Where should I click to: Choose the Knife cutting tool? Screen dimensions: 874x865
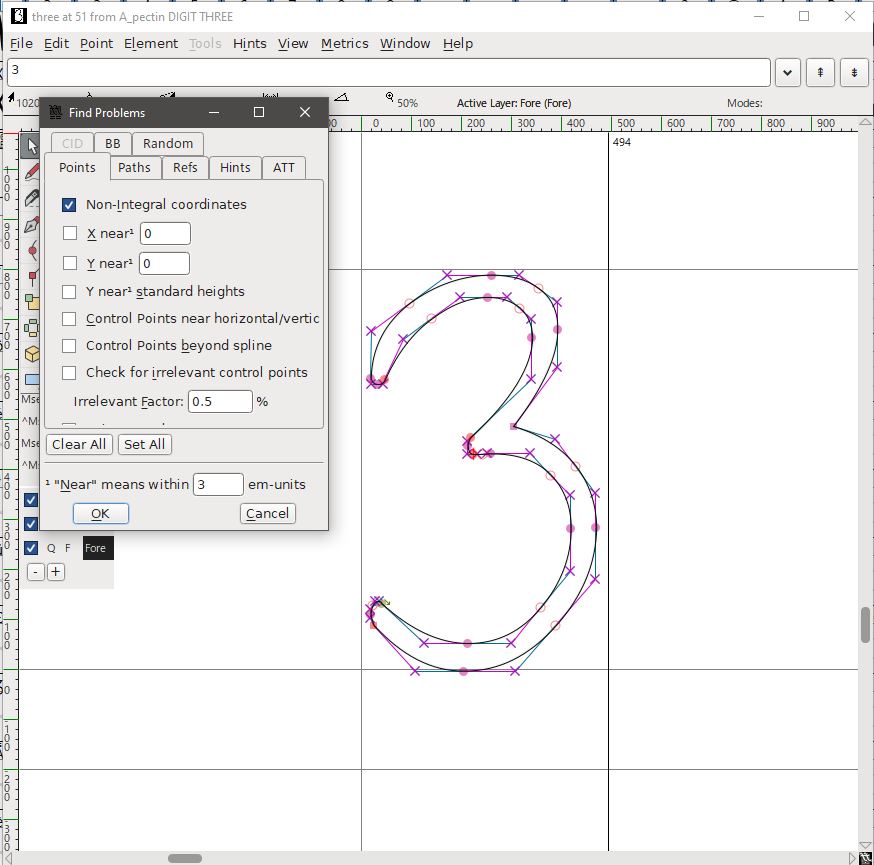click(x=32, y=199)
